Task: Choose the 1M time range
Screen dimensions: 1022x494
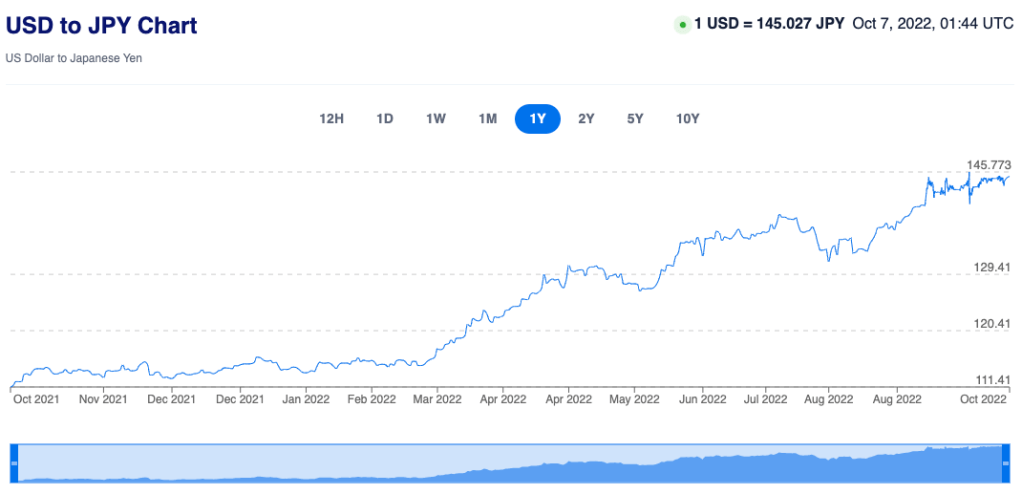Action: click(x=487, y=119)
